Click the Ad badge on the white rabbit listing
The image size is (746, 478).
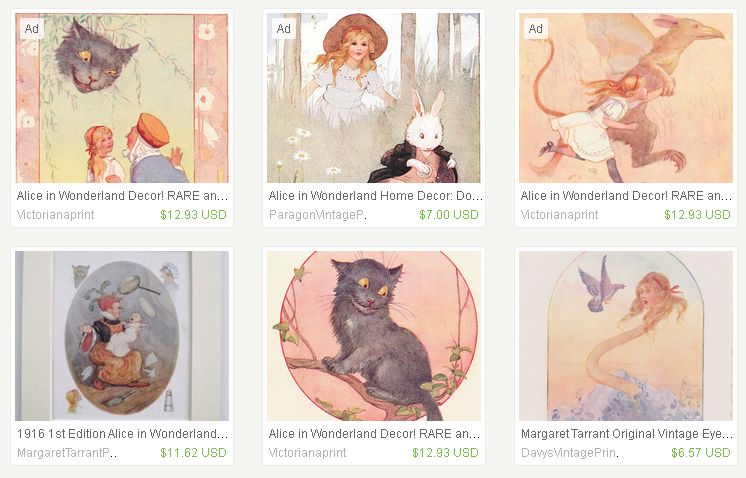[x=284, y=29]
